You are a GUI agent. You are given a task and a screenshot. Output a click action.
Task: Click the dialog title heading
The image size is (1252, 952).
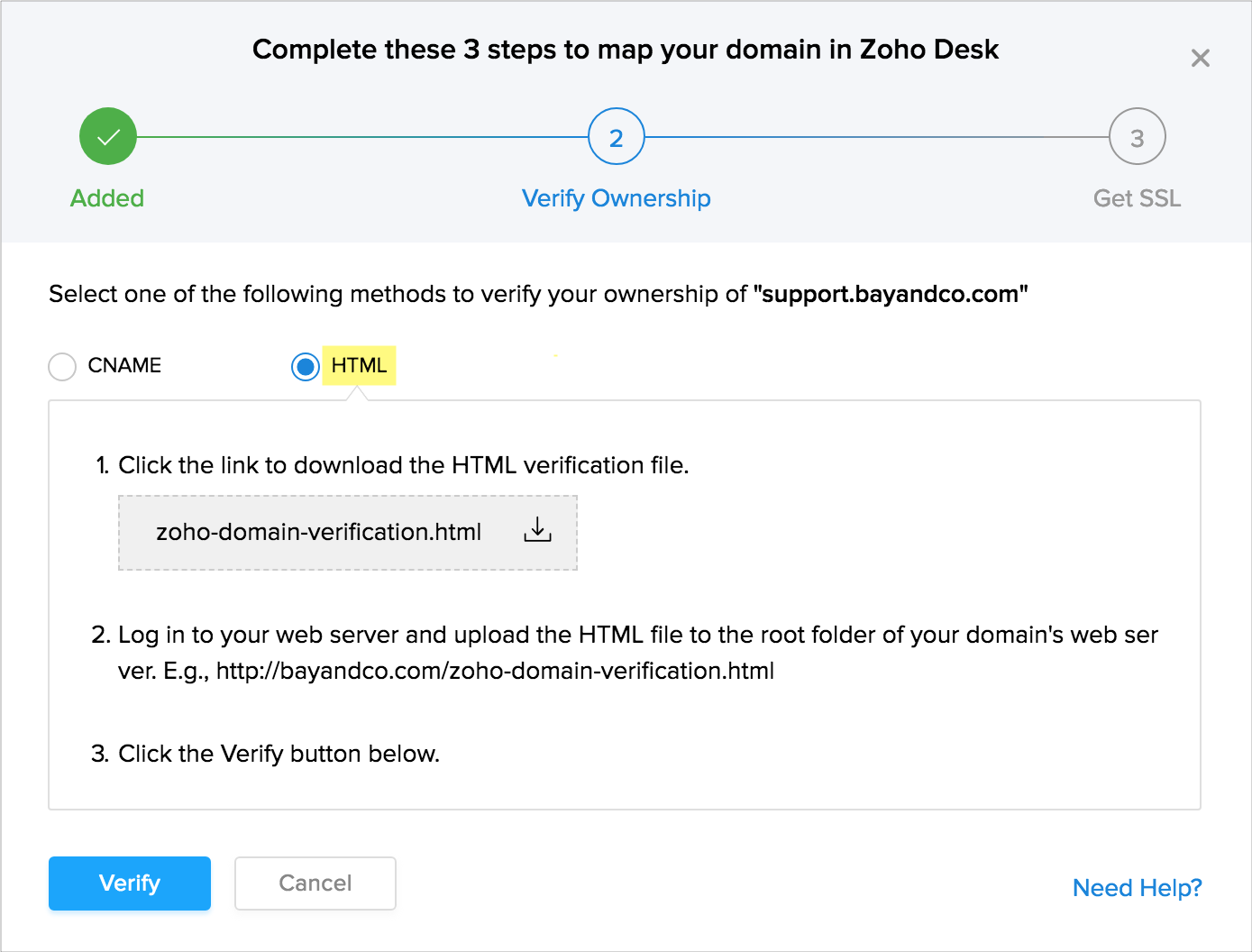pos(626,50)
